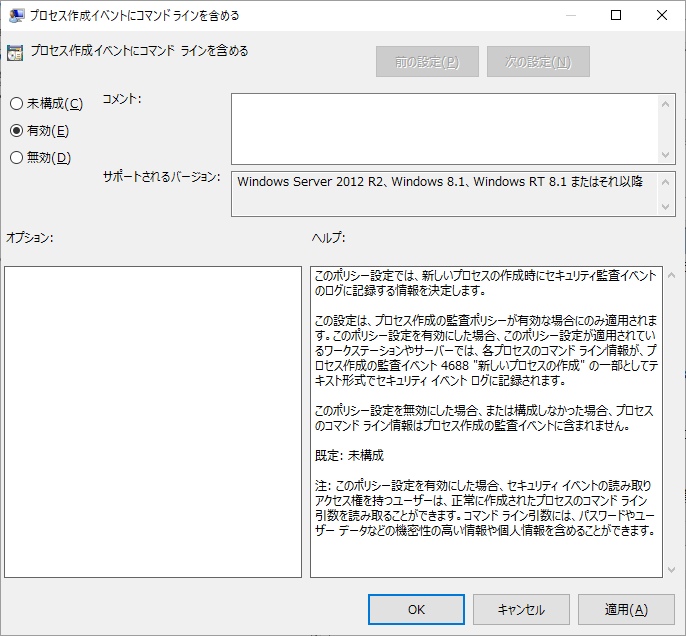
Task: Click the キャンセル button
Action: point(521,609)
